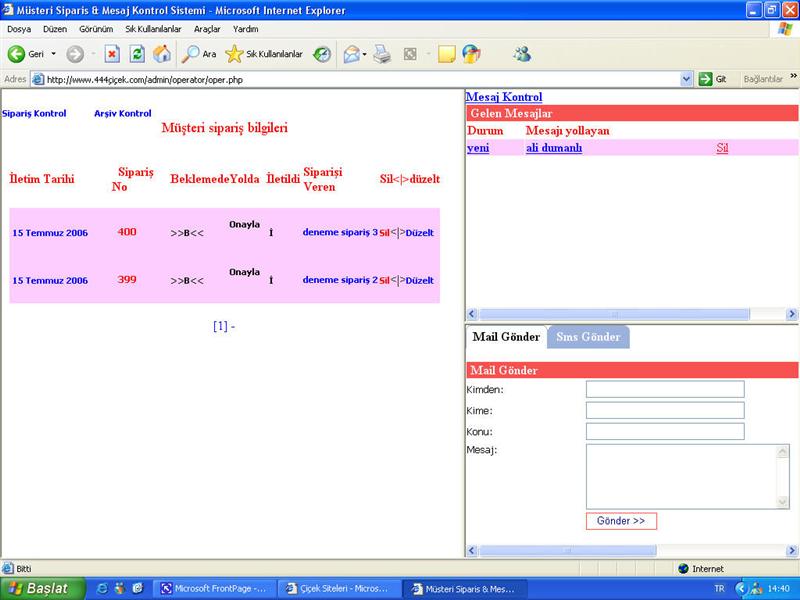The width and height of the screenshot is (800, 600).
Task: Click the TR language indicator
Action: [x=719, y=588]
